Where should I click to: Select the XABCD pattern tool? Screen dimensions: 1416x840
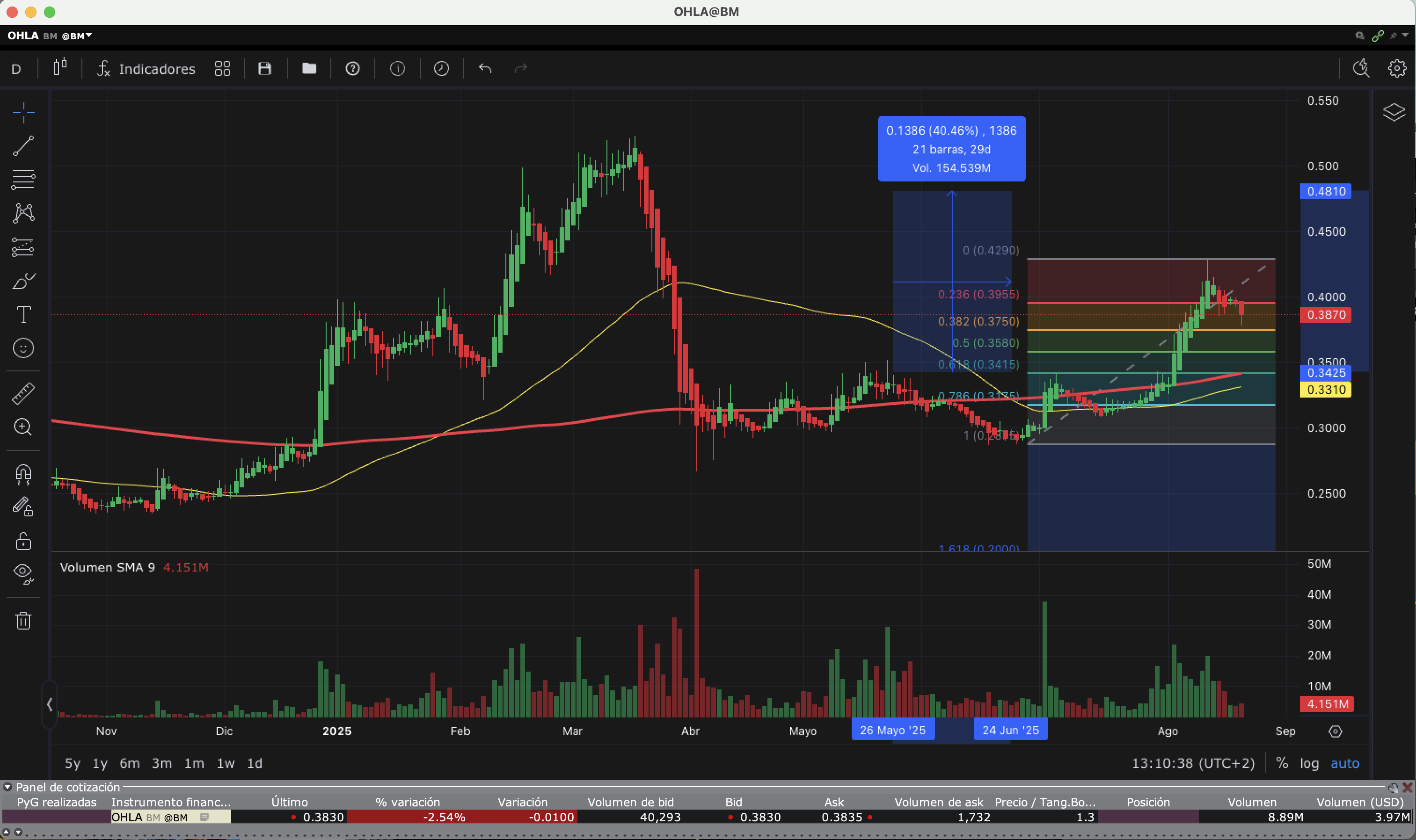pyautogui.click(x=23, y=213)
